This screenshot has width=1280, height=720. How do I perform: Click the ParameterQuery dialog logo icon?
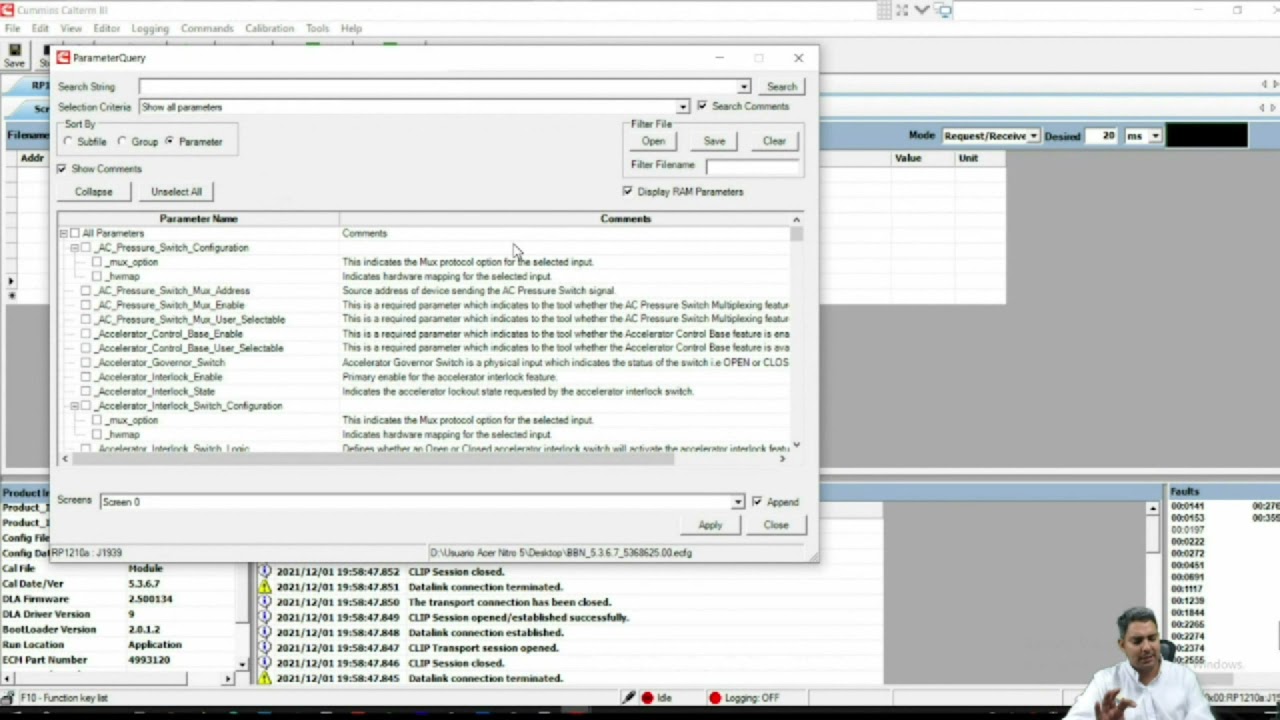[x=63, y=58]
